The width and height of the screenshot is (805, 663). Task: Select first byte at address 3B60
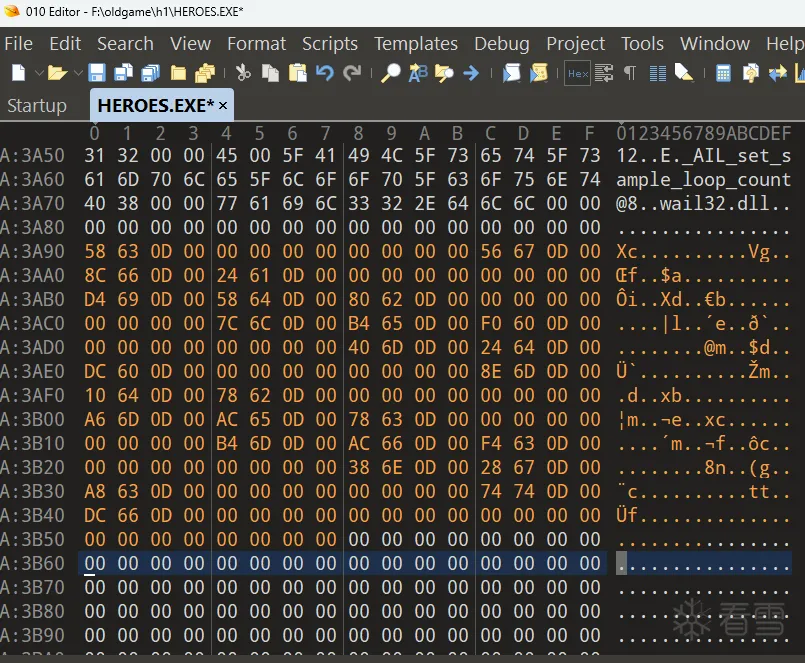[94, 563]
